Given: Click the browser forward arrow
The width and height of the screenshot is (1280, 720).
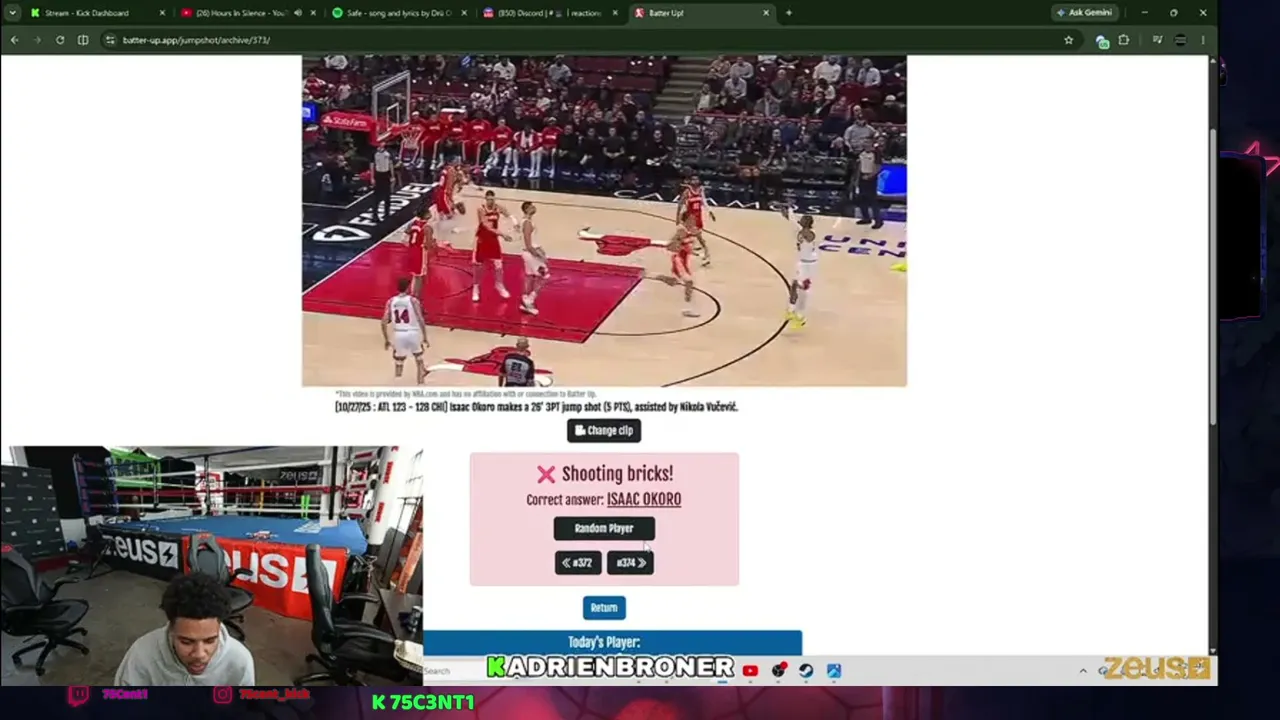Looking at the screenshot, I should tap(37, 40).
